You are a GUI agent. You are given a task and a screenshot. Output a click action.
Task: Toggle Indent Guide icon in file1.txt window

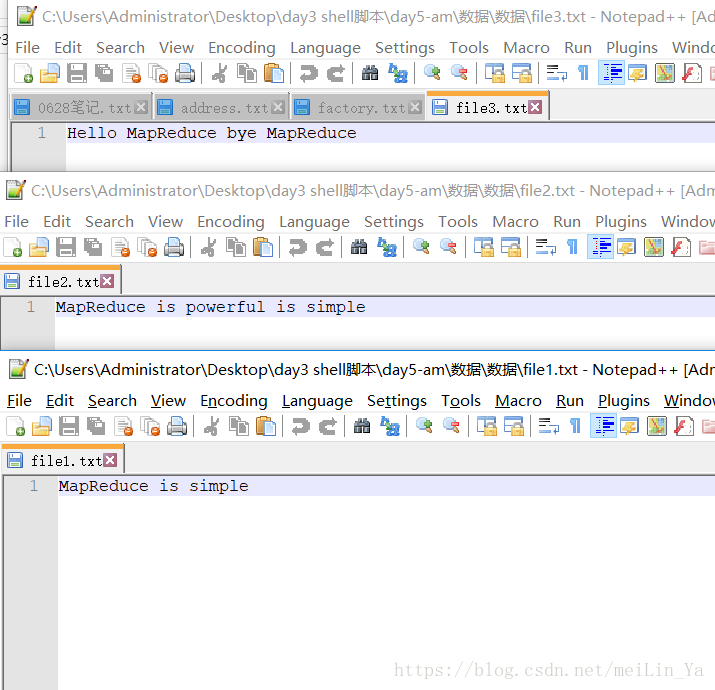pos(604,426)
